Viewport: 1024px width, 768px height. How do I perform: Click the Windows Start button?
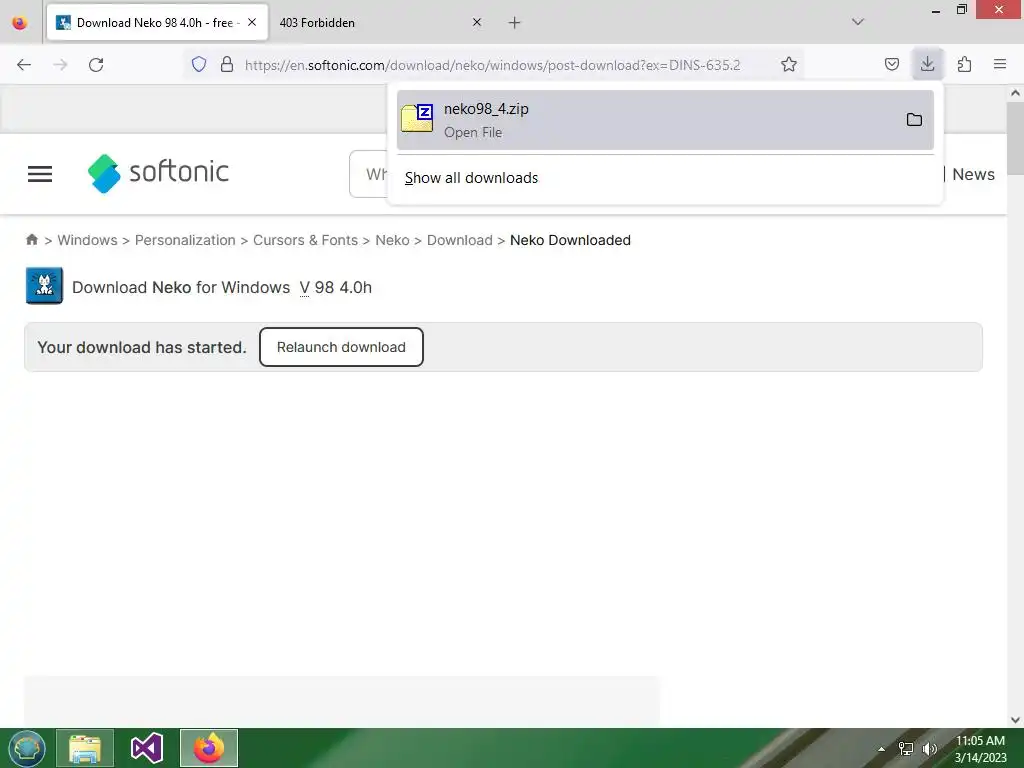pos(27,748)
